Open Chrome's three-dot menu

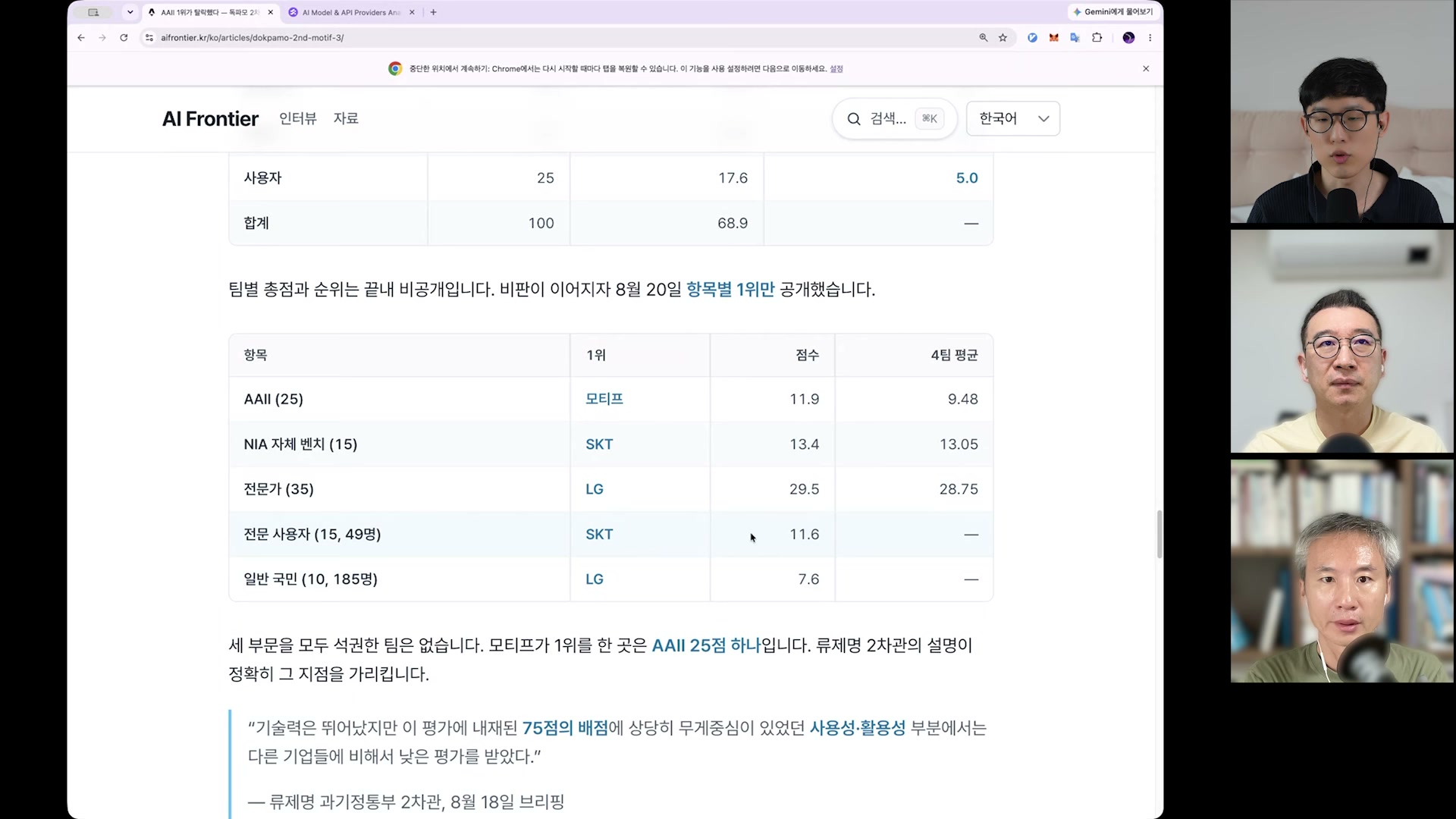1150,37
